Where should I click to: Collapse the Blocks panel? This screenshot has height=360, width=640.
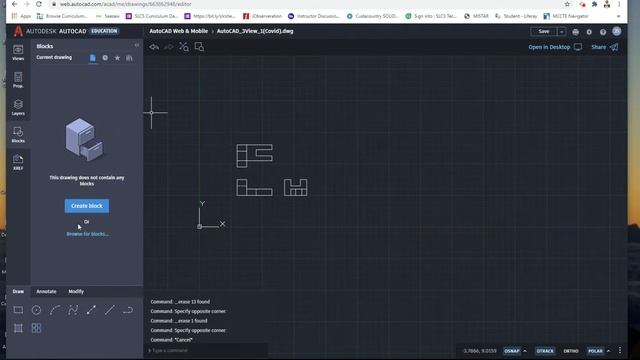click(x=137, y=45)
